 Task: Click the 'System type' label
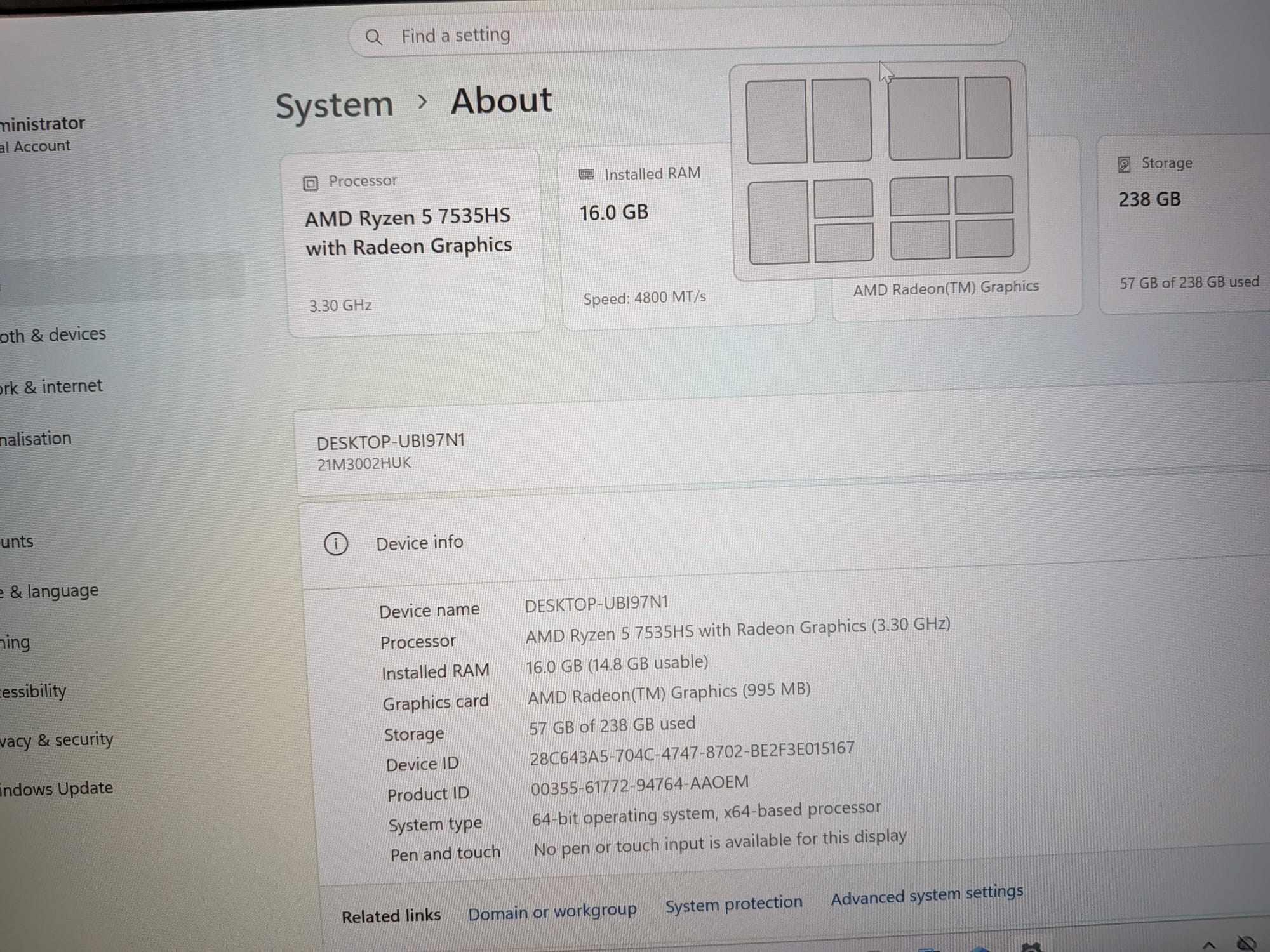pyautogui.click(x=435, y=825)
